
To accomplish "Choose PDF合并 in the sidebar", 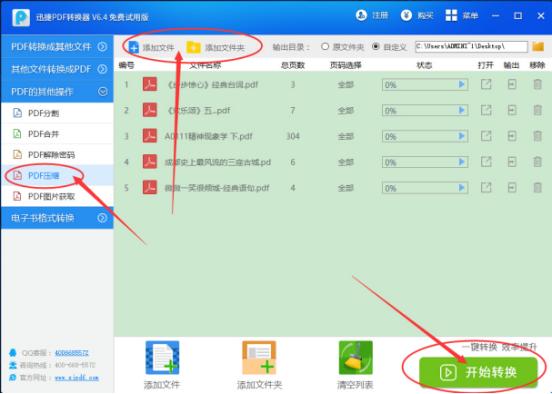I will [57, 134].
